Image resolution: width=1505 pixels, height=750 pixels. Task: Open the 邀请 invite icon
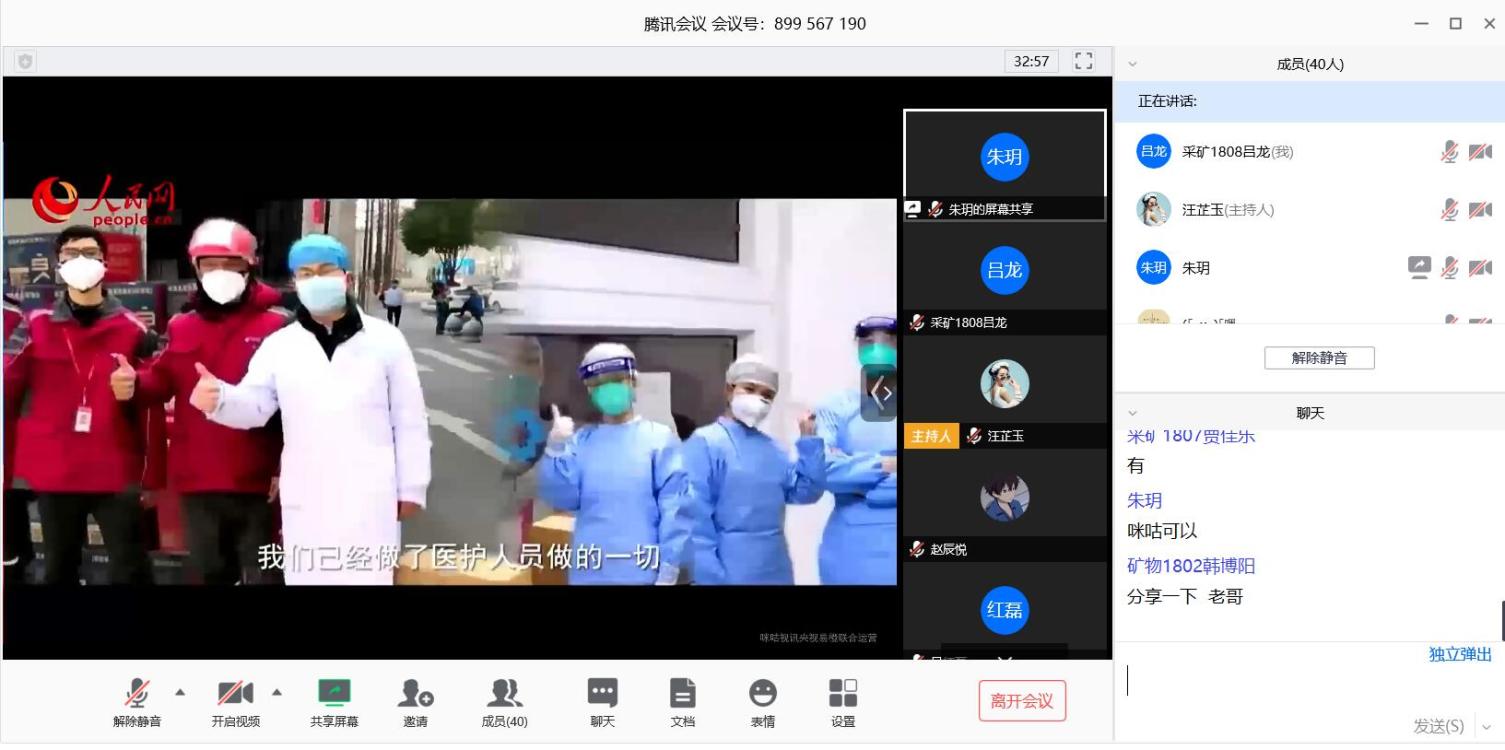415,693
